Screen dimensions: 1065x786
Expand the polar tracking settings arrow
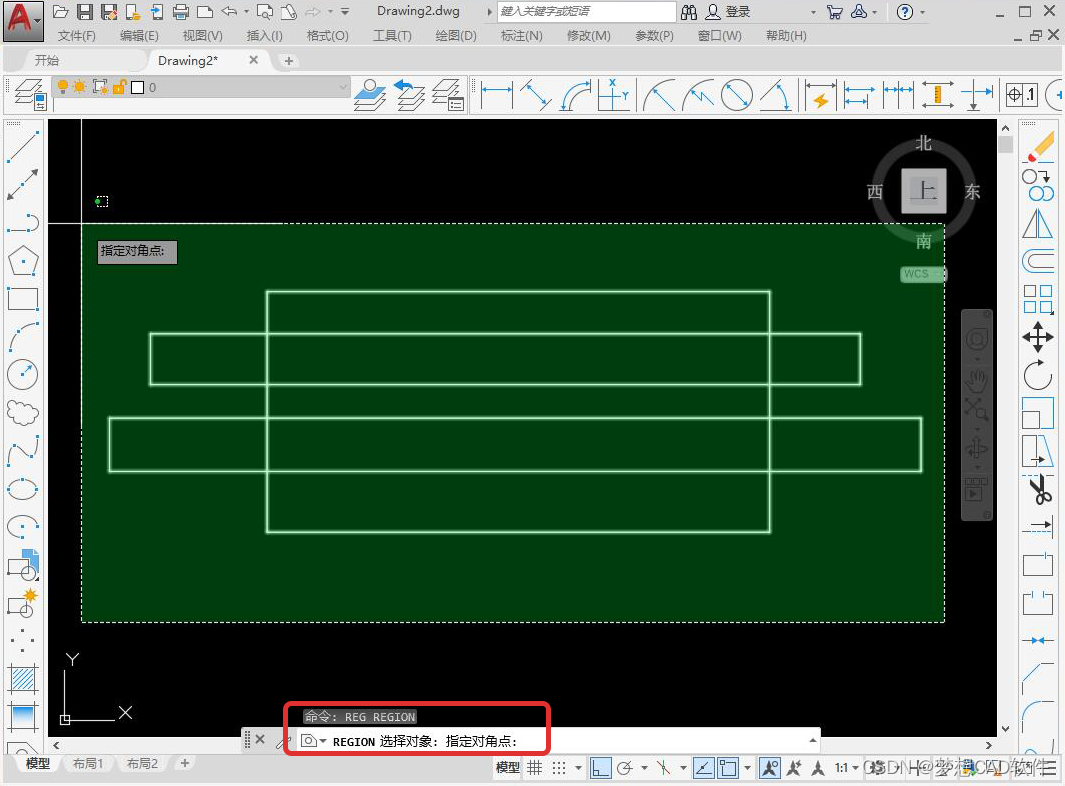(644, 768)
